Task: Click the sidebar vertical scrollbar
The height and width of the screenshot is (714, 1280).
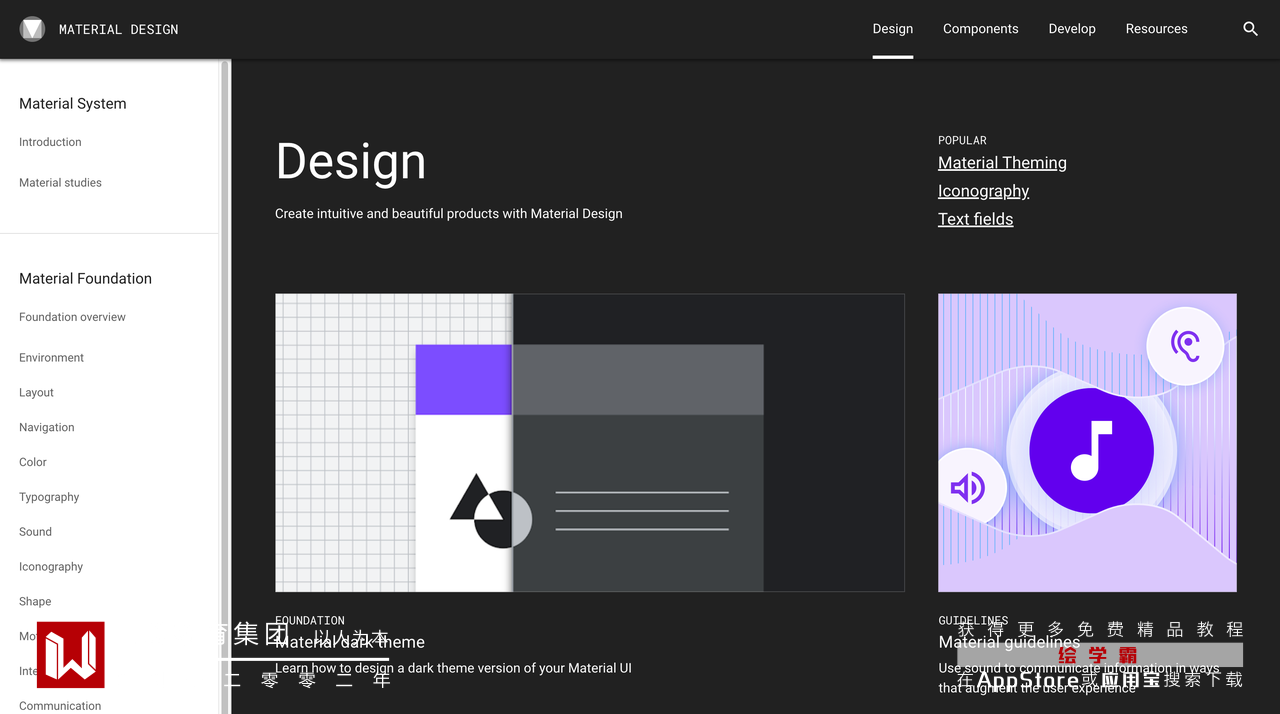Action: [225, 387]
